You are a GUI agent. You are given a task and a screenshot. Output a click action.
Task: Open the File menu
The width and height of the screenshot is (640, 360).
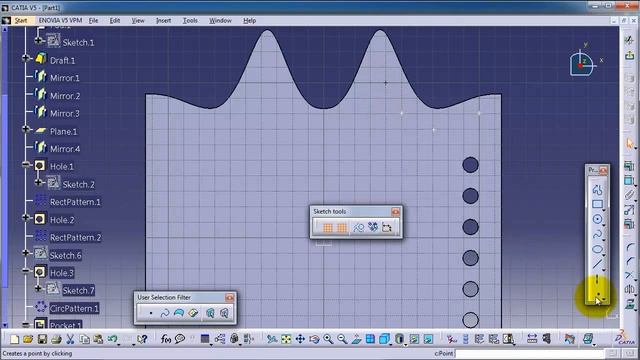tap(93, 20)
